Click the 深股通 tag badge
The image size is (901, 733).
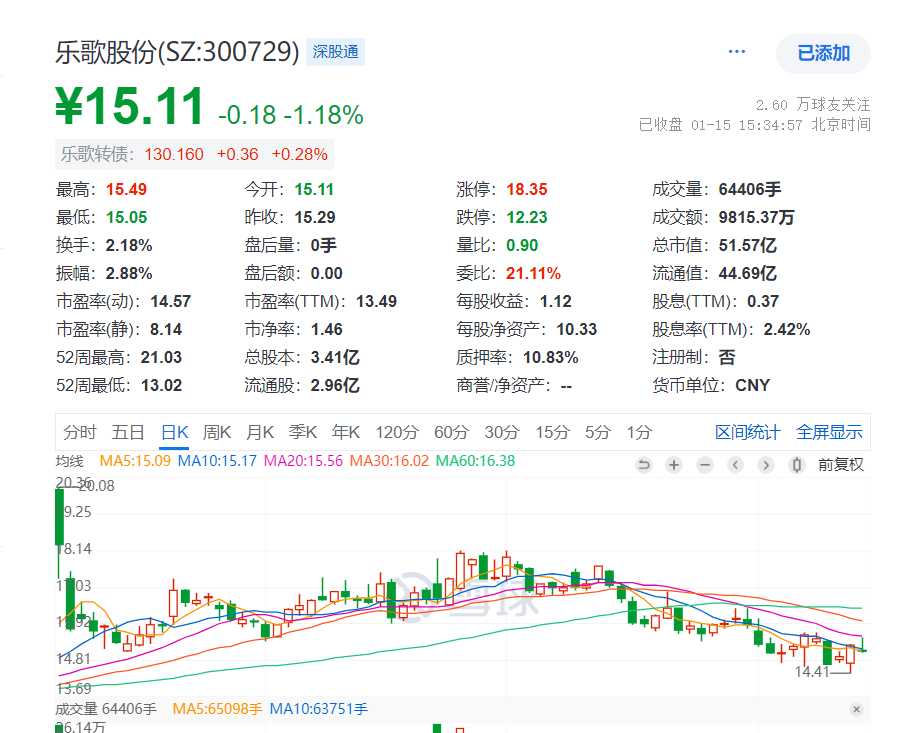336,52
